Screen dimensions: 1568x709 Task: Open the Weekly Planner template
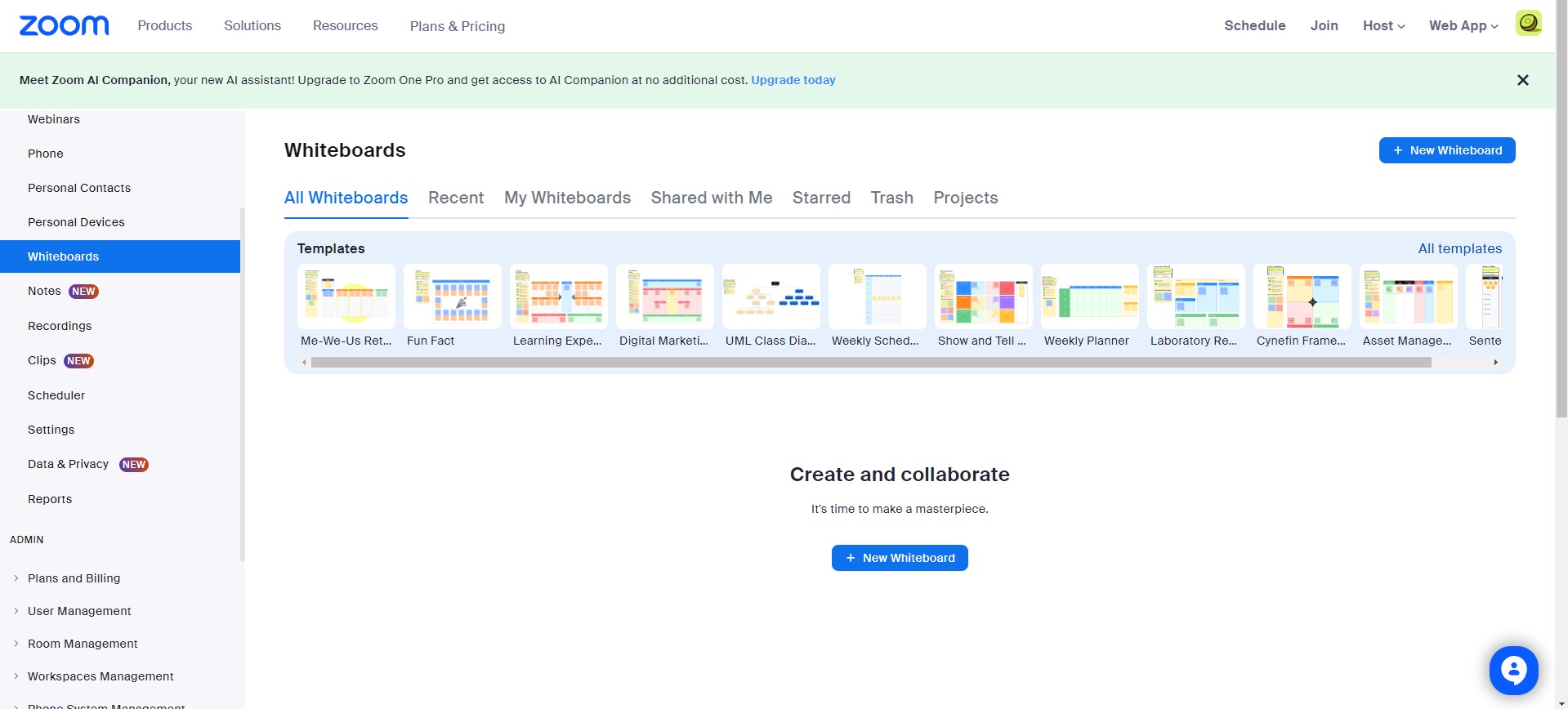[x=1089, y=306]
